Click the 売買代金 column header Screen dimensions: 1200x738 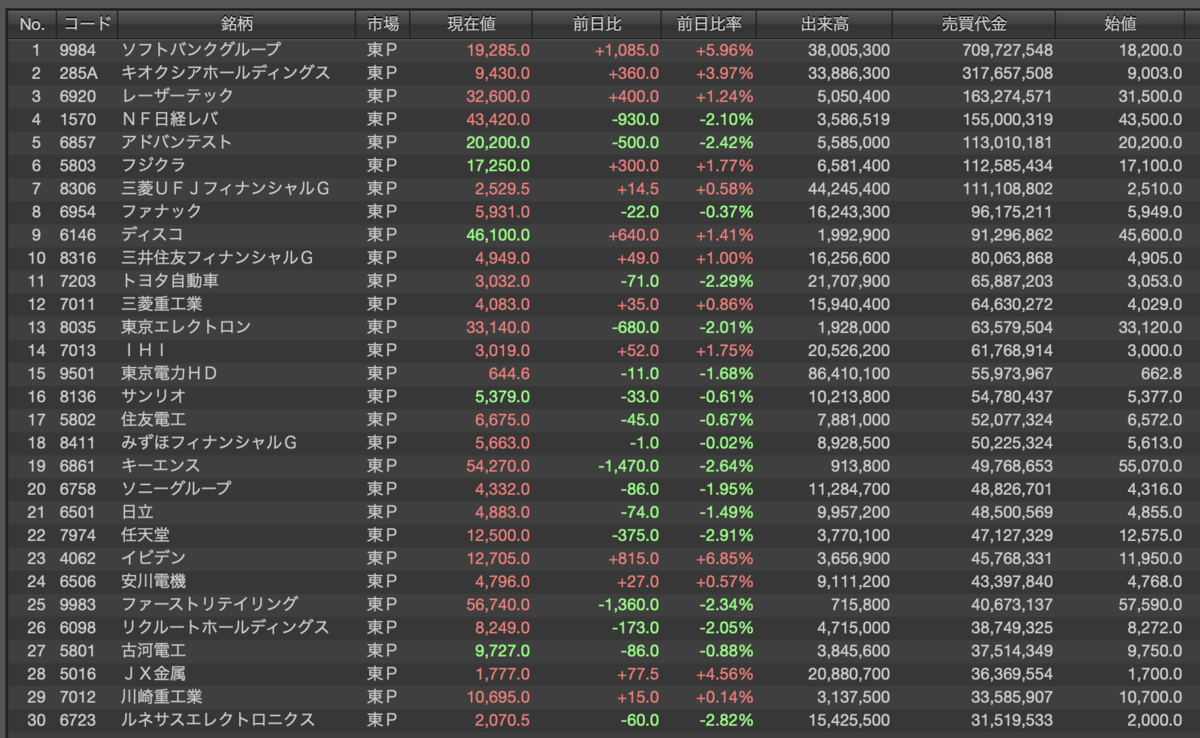(973, 24)
